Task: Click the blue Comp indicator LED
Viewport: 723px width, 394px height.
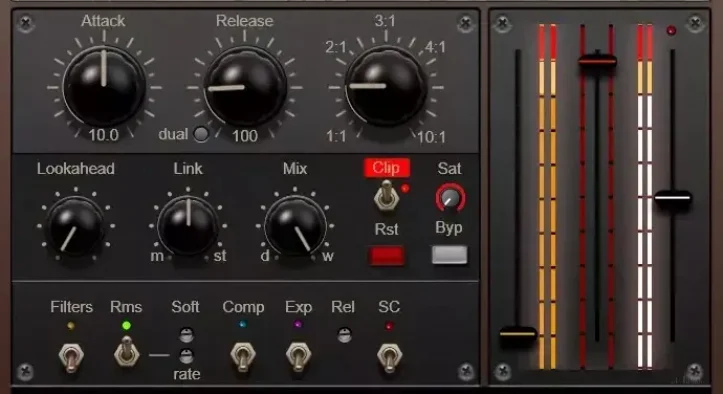Action: click(x=243, y=325)
